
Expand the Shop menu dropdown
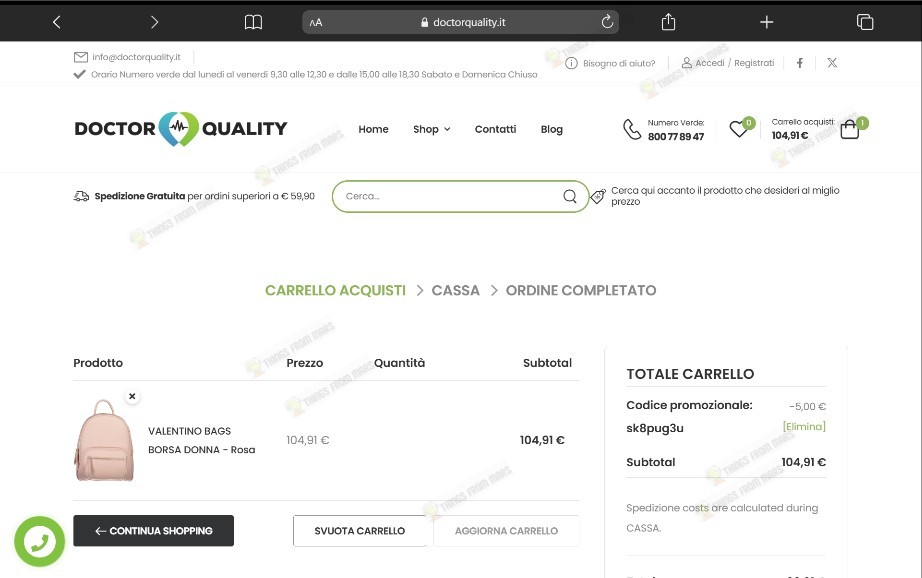click(432, 129)
